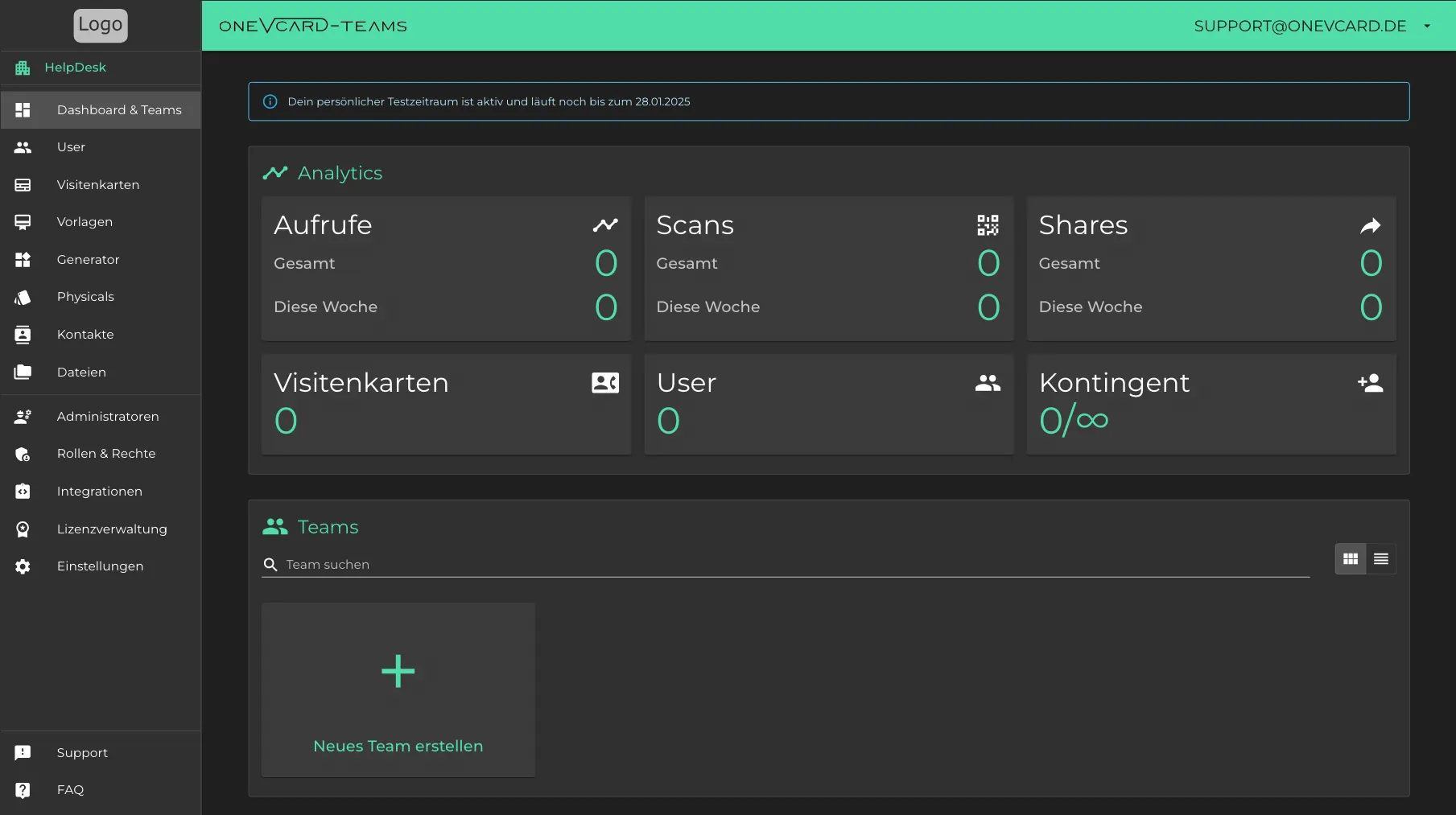Screen dimensions: 1456x815
Task: Open Dashboard & Teams menu item
Action: click(x=101, y=110)
